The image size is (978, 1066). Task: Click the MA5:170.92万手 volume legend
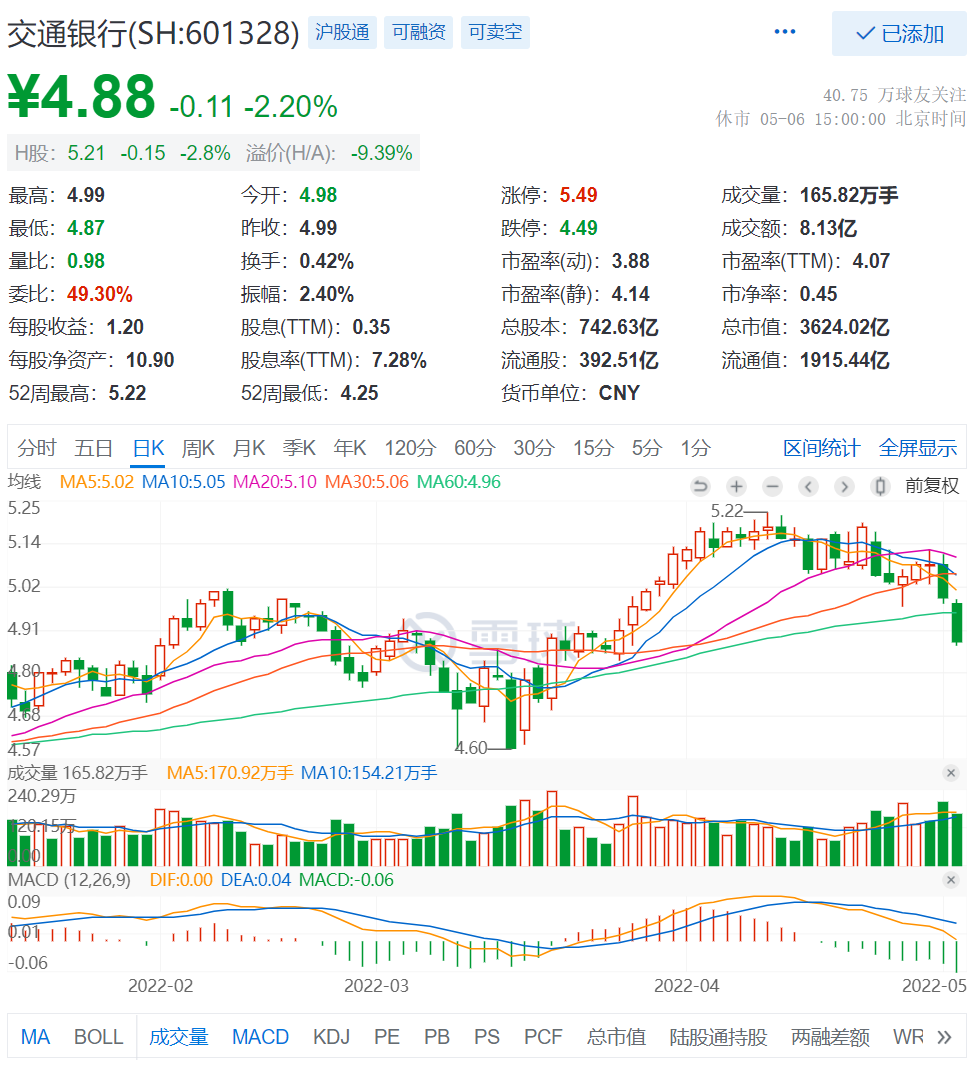point(230,773)
